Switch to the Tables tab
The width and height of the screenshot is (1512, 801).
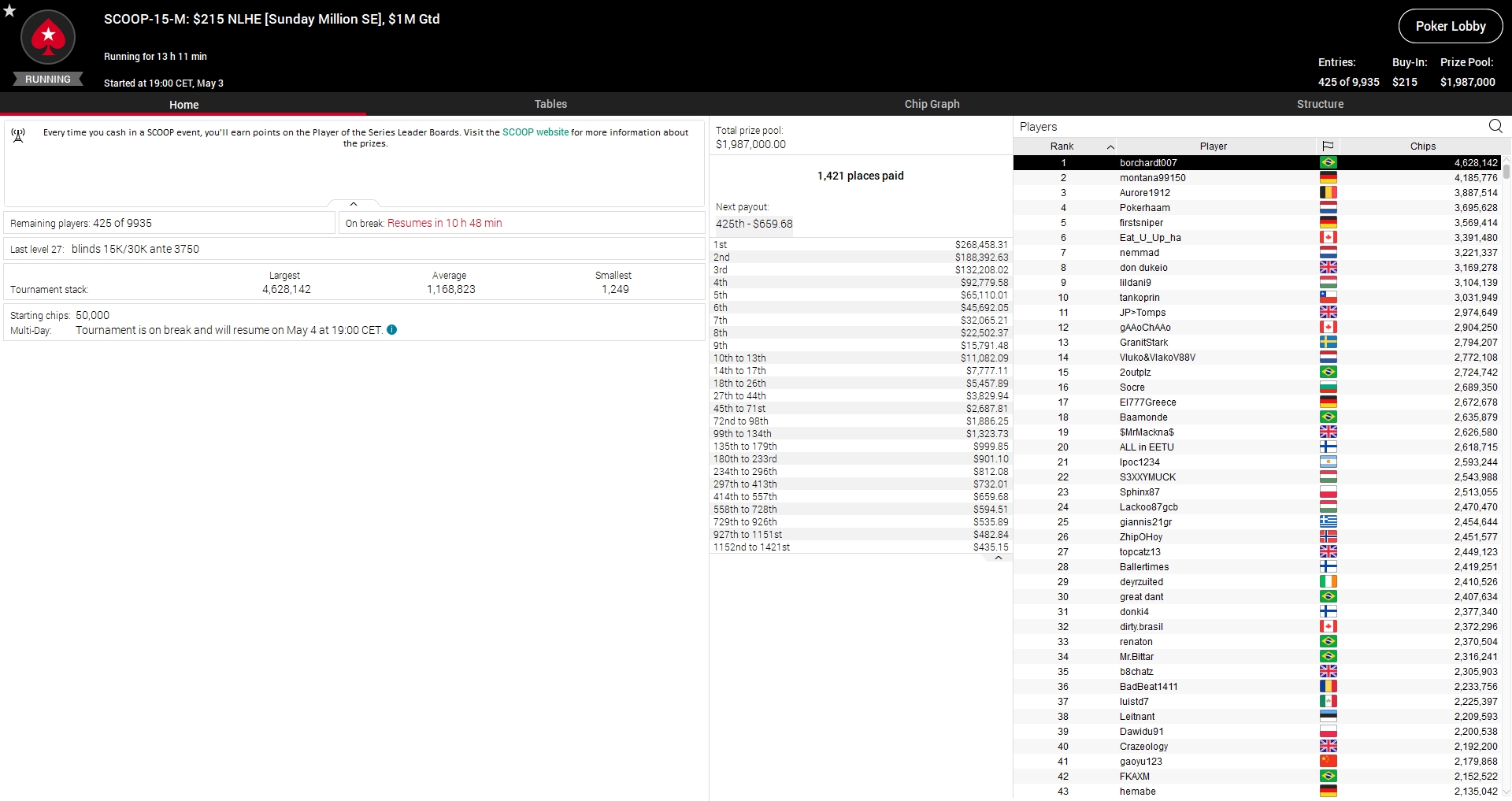point(550,104)
